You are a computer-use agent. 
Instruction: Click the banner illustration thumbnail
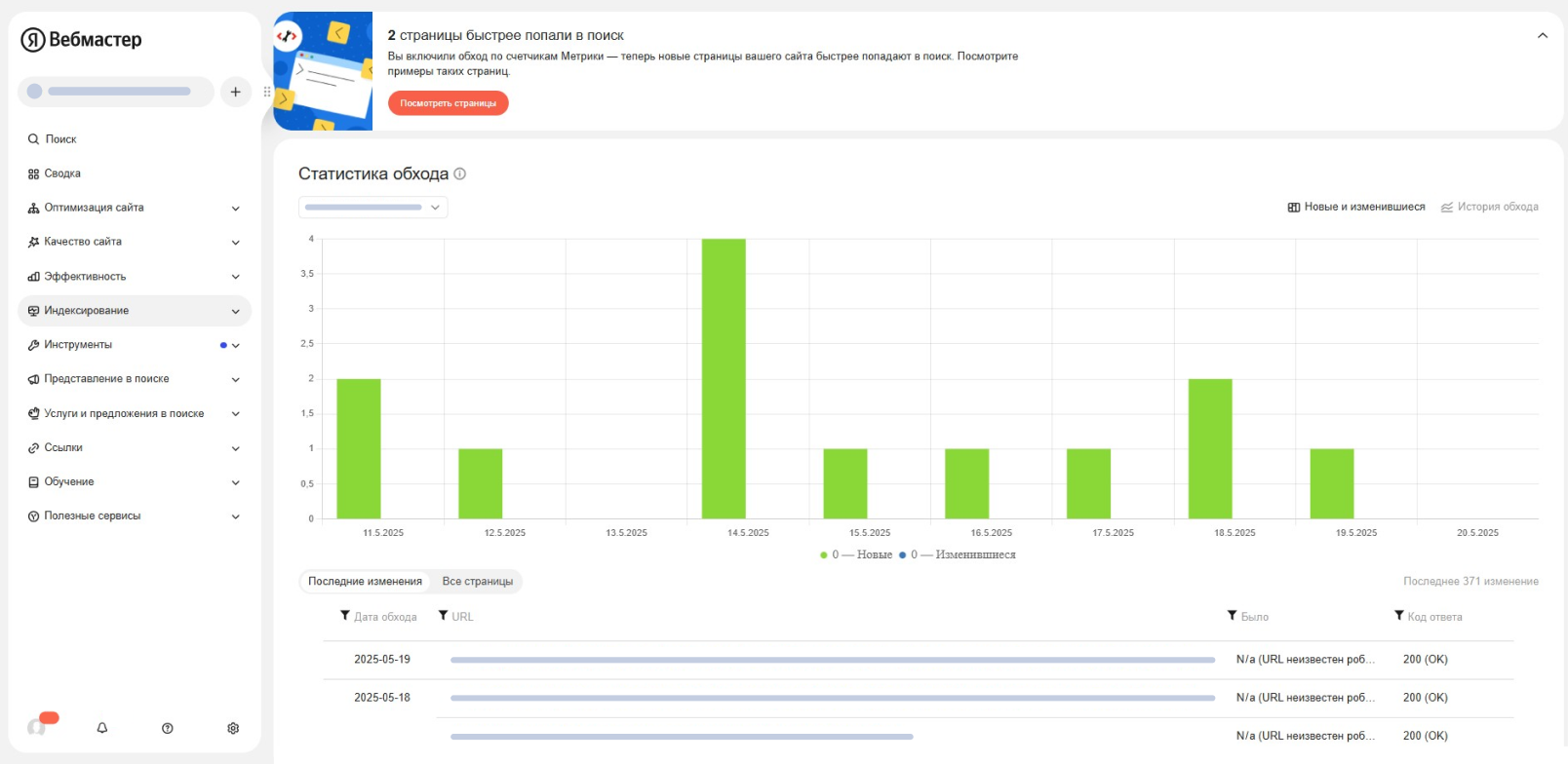coord(323,71)
